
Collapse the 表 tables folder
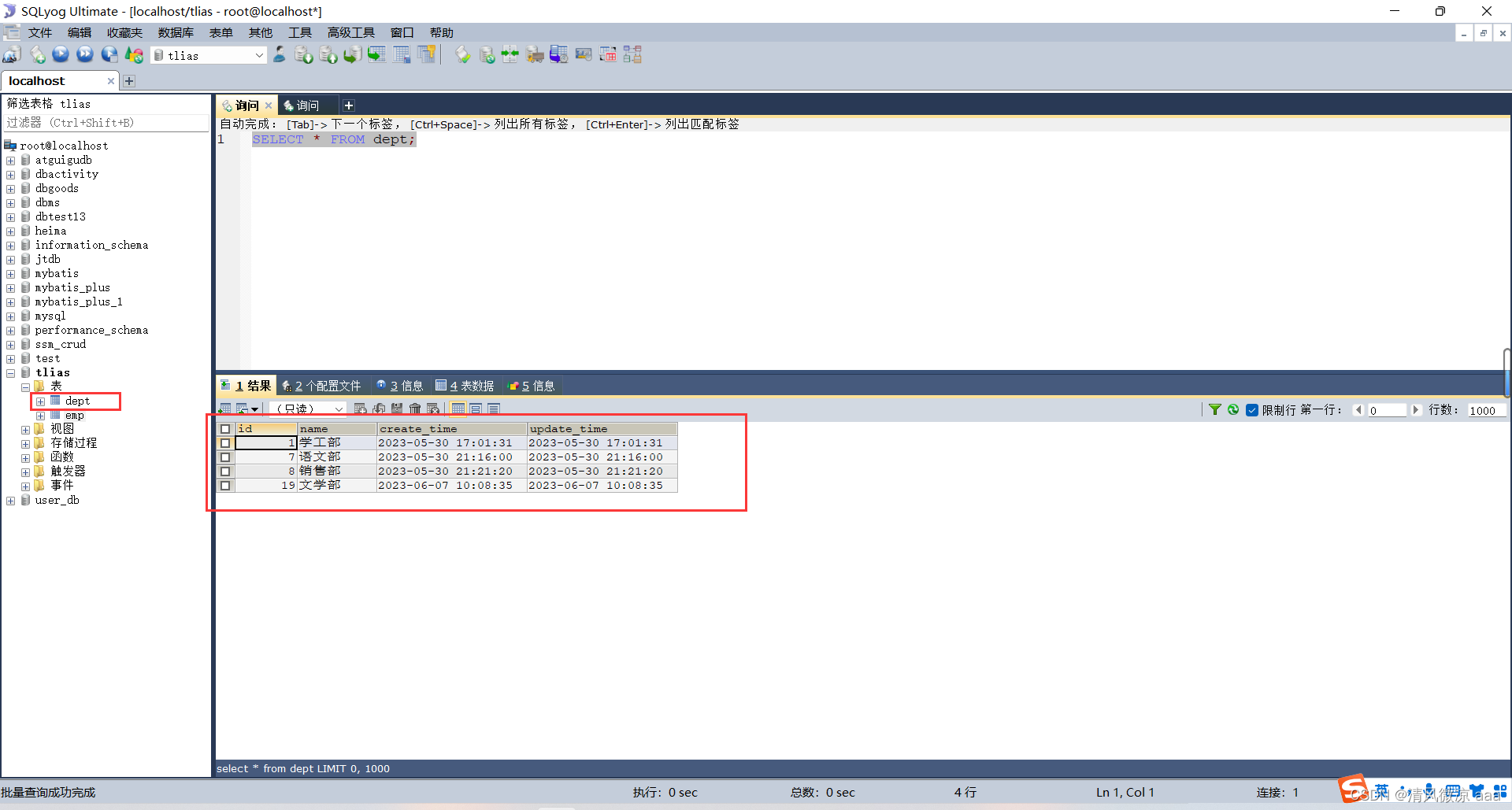pyautogui.click(x=26, y=387)
